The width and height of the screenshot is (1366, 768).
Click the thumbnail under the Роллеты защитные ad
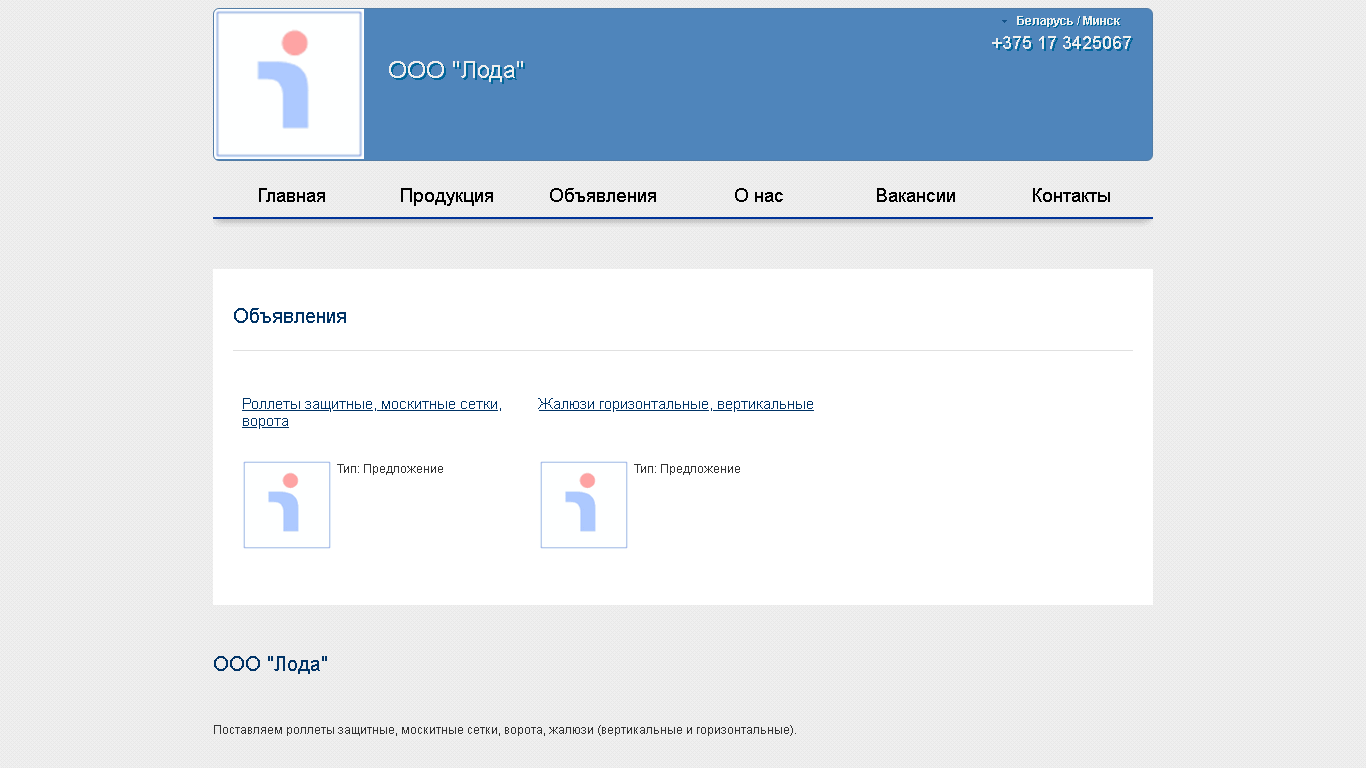[x=287, y=505]
